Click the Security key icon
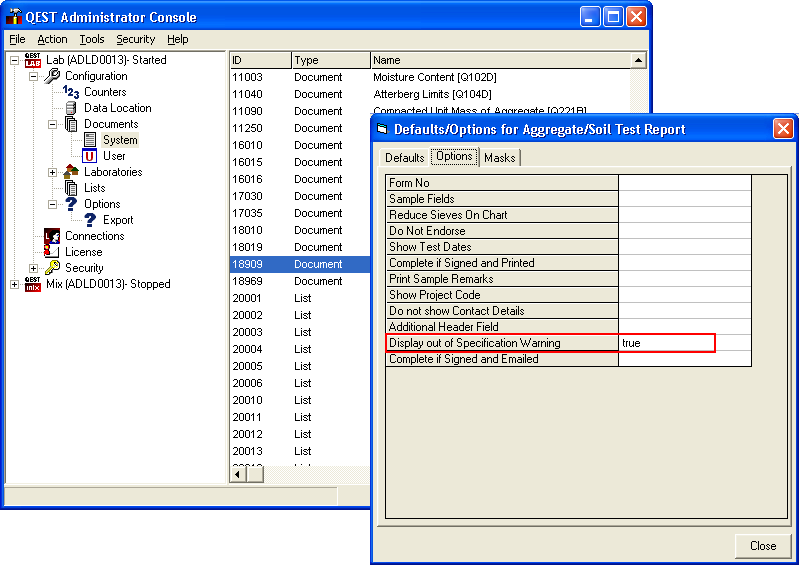800x567 pixels. pyautogui.click(x=52, y=268)
